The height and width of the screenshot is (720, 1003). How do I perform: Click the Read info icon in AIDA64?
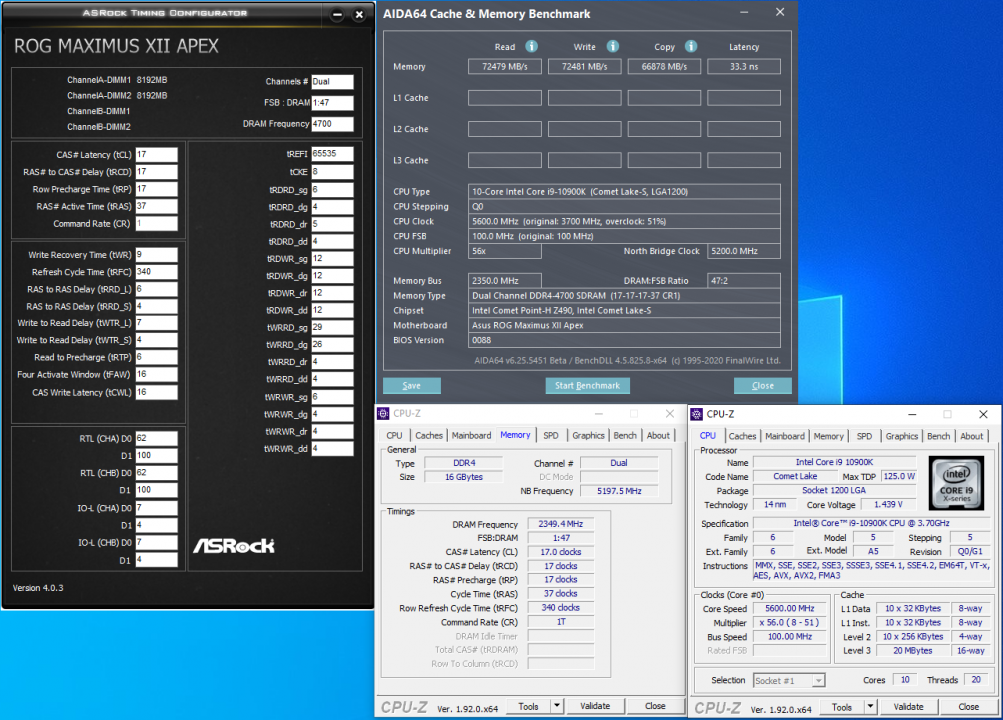pyautogui.click(x=531, y=46)
